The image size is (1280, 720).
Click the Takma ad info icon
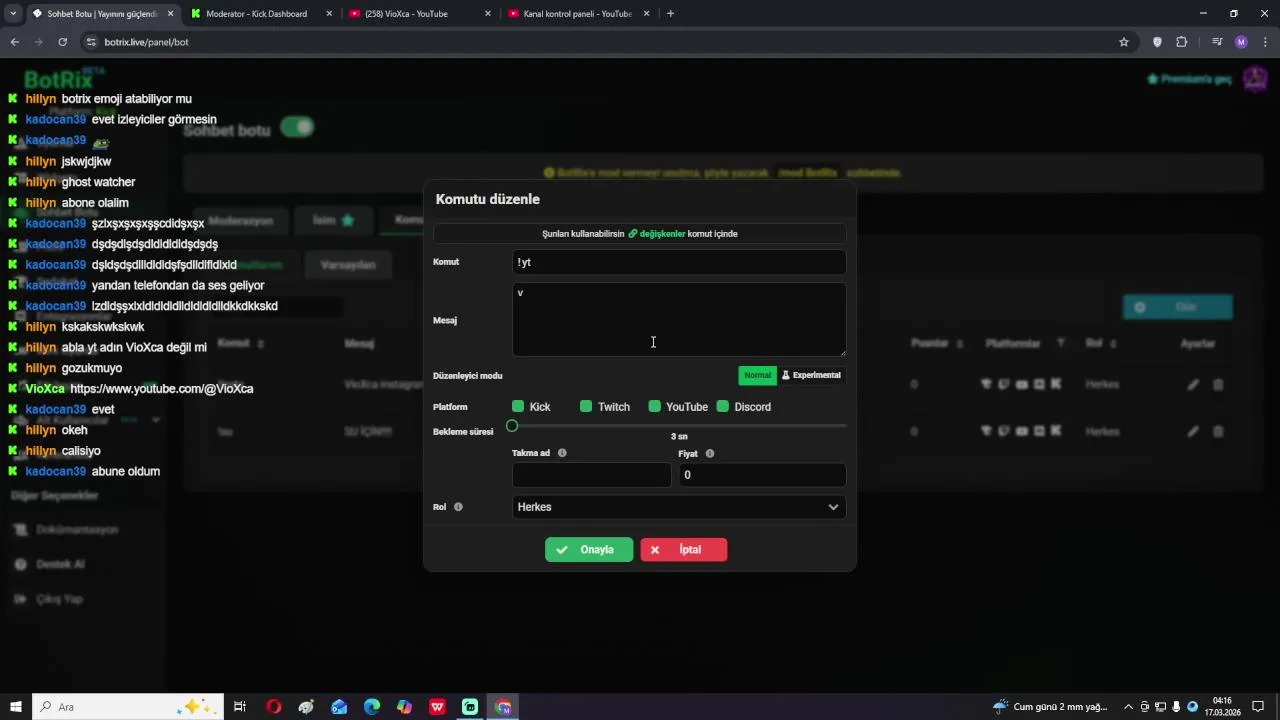pyautogui.click(x=562, y=453)
